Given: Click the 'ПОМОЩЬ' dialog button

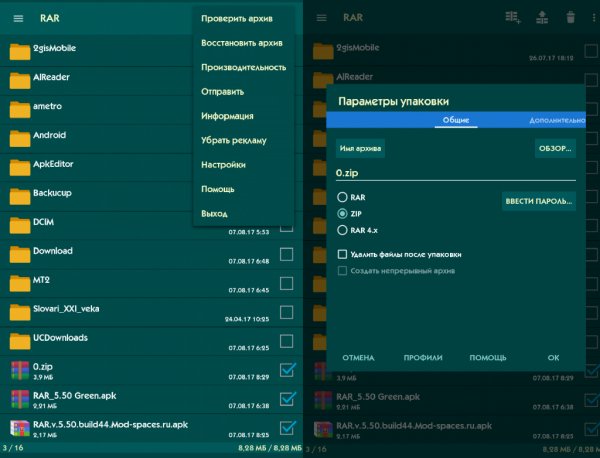Looking at the screenshot, I should coord(488,358).
